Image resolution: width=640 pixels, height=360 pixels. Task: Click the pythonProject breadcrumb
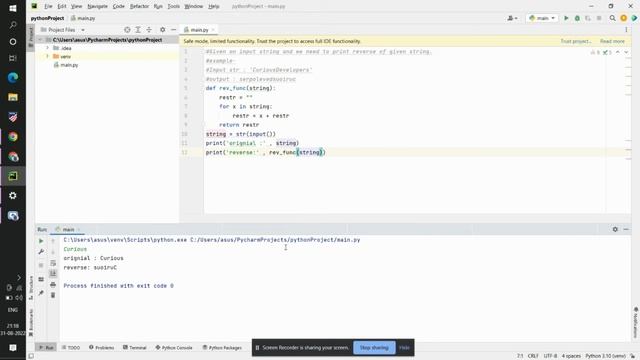coord(47,18)
